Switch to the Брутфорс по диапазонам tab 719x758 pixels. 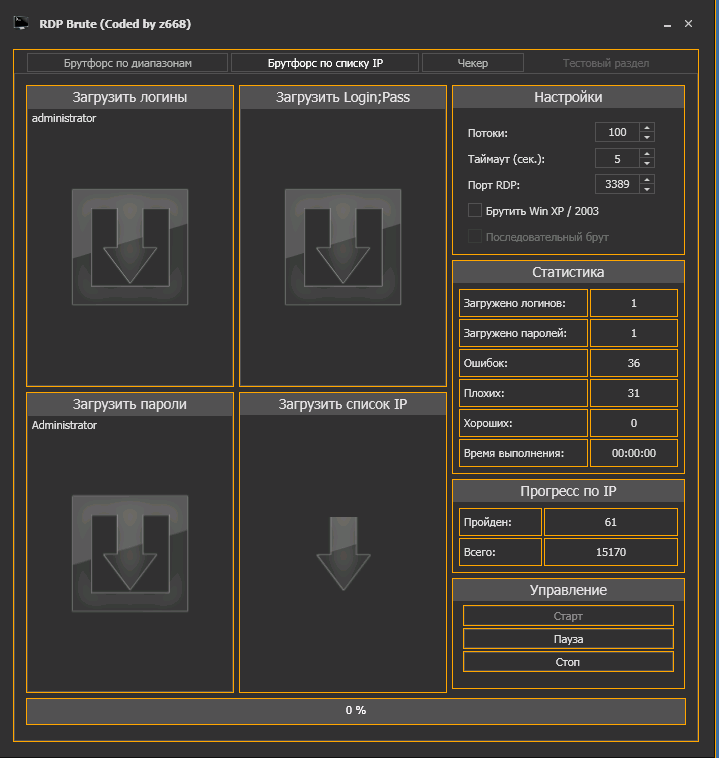click(127, 63)
